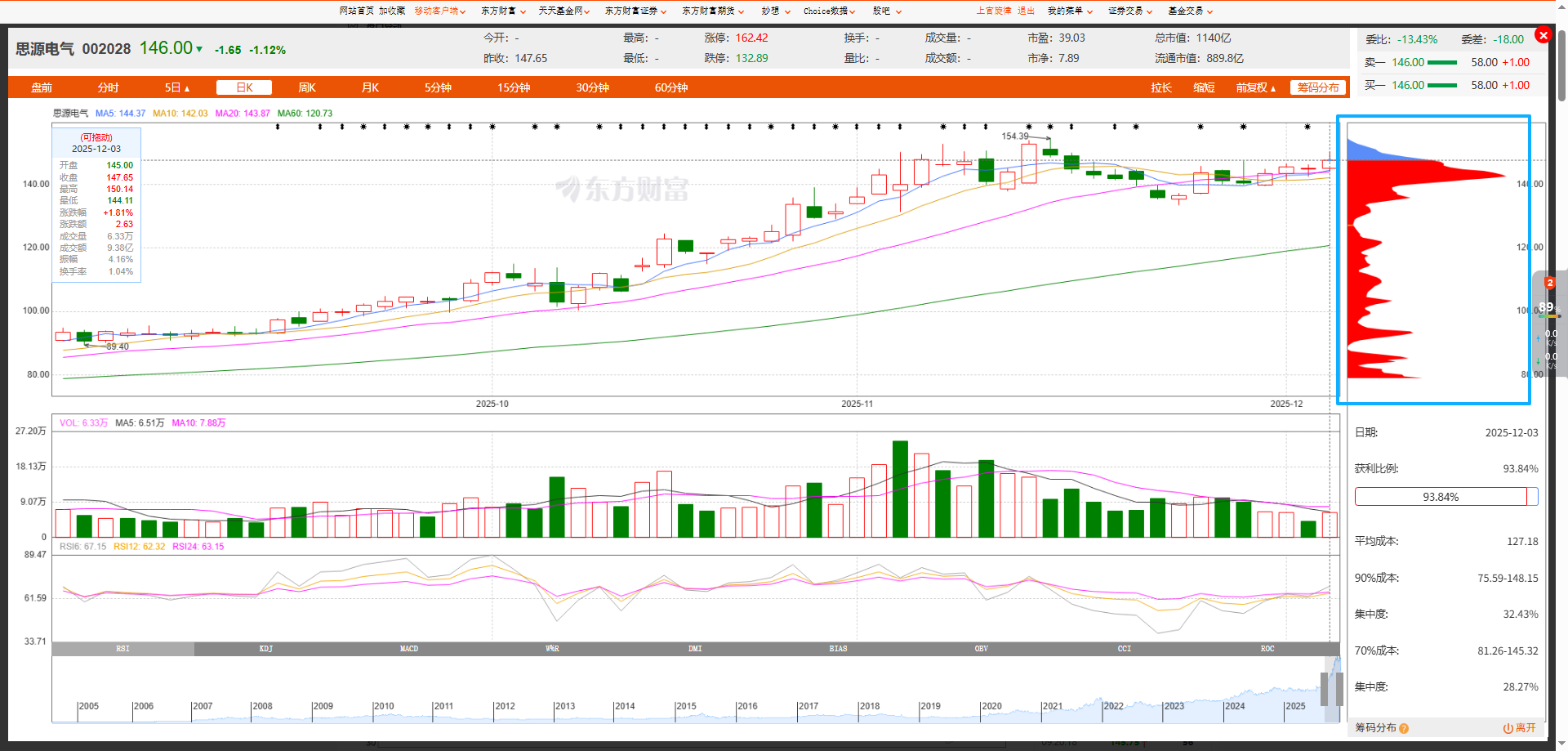Image resolution: width=1568 pixels, height=751 pixels.
Task: Select the ROC indicator tab
Action: (1267, 649)
